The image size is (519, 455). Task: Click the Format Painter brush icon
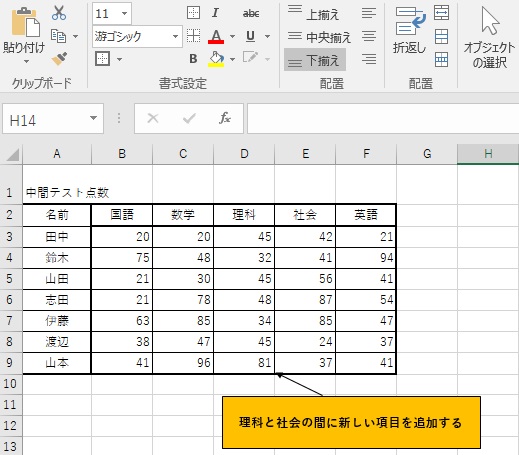[59, 59]
